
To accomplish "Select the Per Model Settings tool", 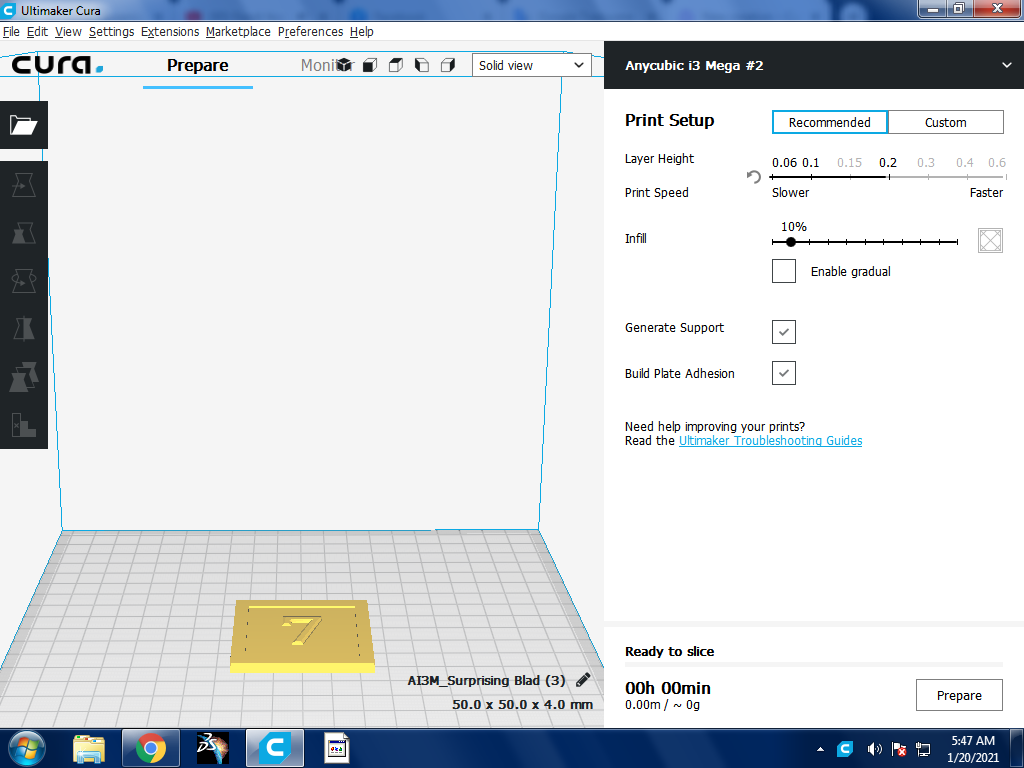I will 24,377.
